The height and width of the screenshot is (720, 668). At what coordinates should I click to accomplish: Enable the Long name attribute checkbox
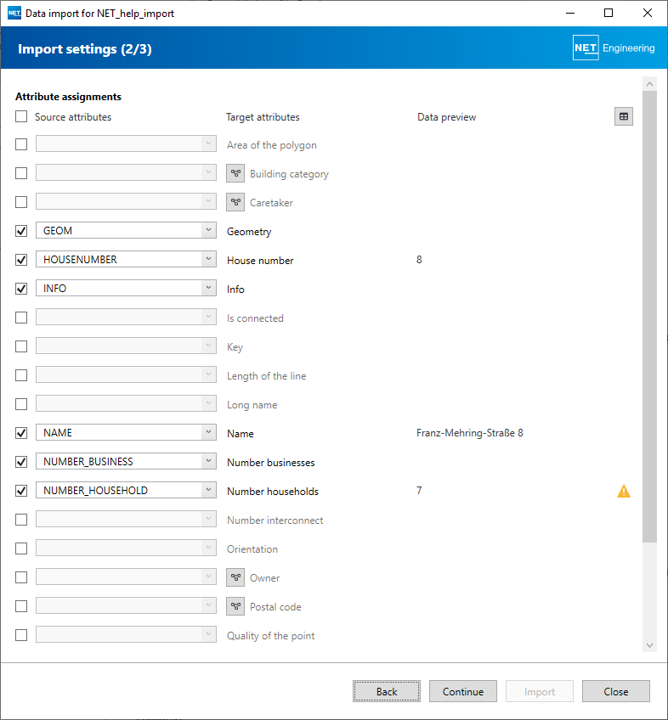point(22,405)
